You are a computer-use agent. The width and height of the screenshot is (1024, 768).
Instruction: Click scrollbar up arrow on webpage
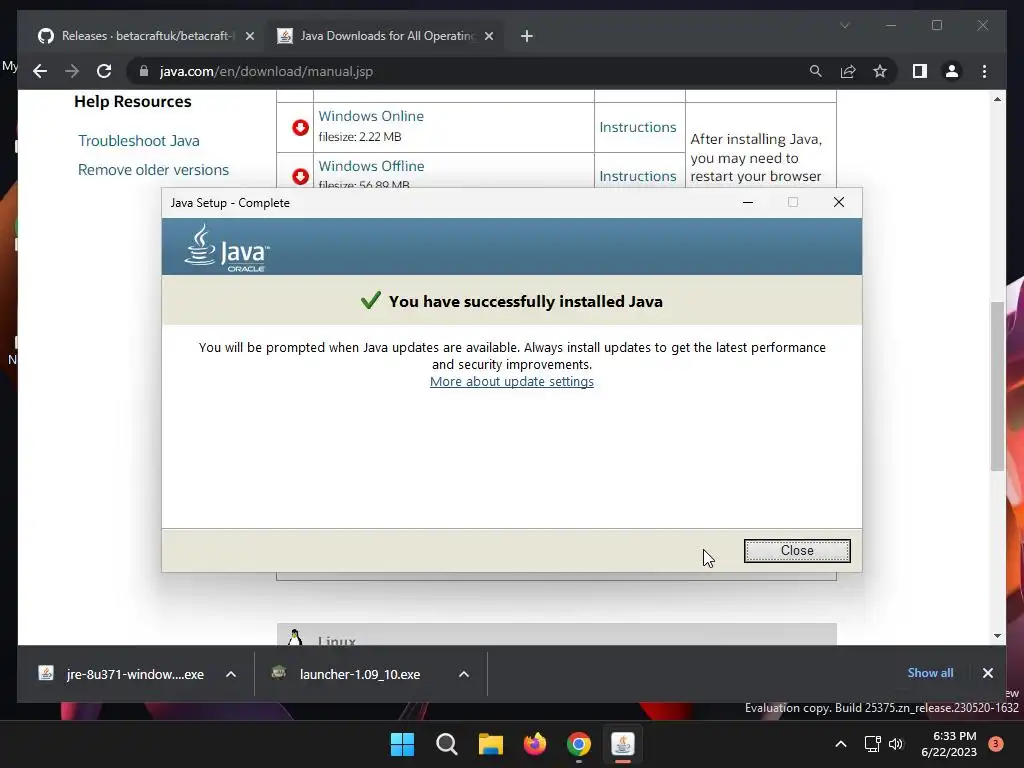coord(997,99)
